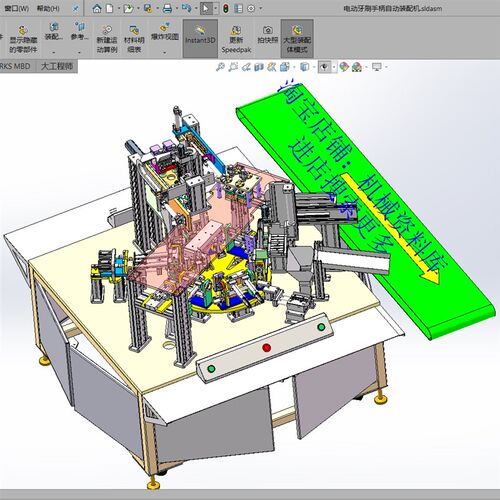Screen dimensions: 500x500
Task: Click Dynamic Annotation Views icon
Action: (x=272, y=67)
